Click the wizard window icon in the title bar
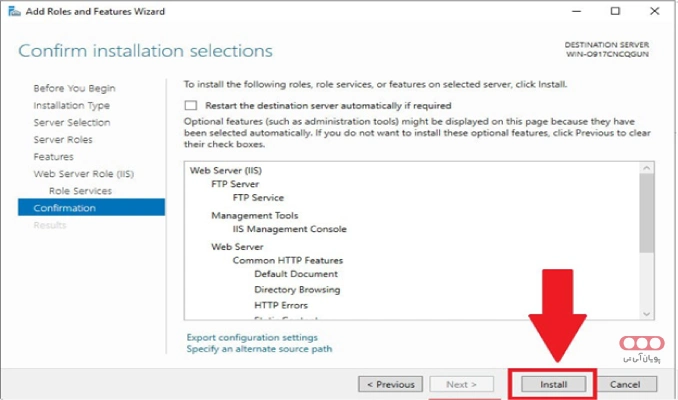The image size is (678, 400). pyautogui.click(x=11, y=11)
